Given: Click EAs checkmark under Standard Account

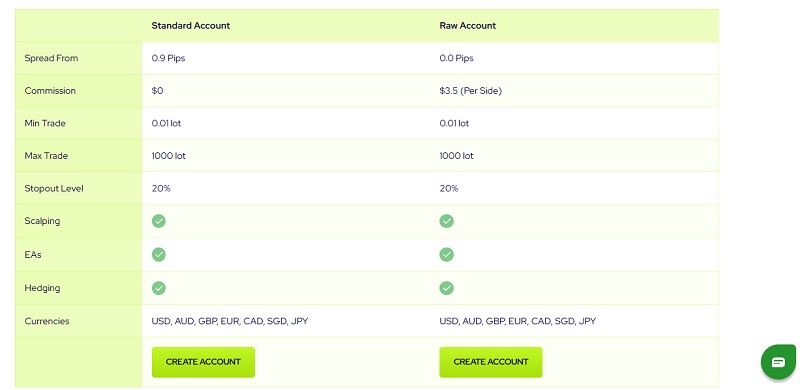Looking at the screenshot, I should pos(159,254).
